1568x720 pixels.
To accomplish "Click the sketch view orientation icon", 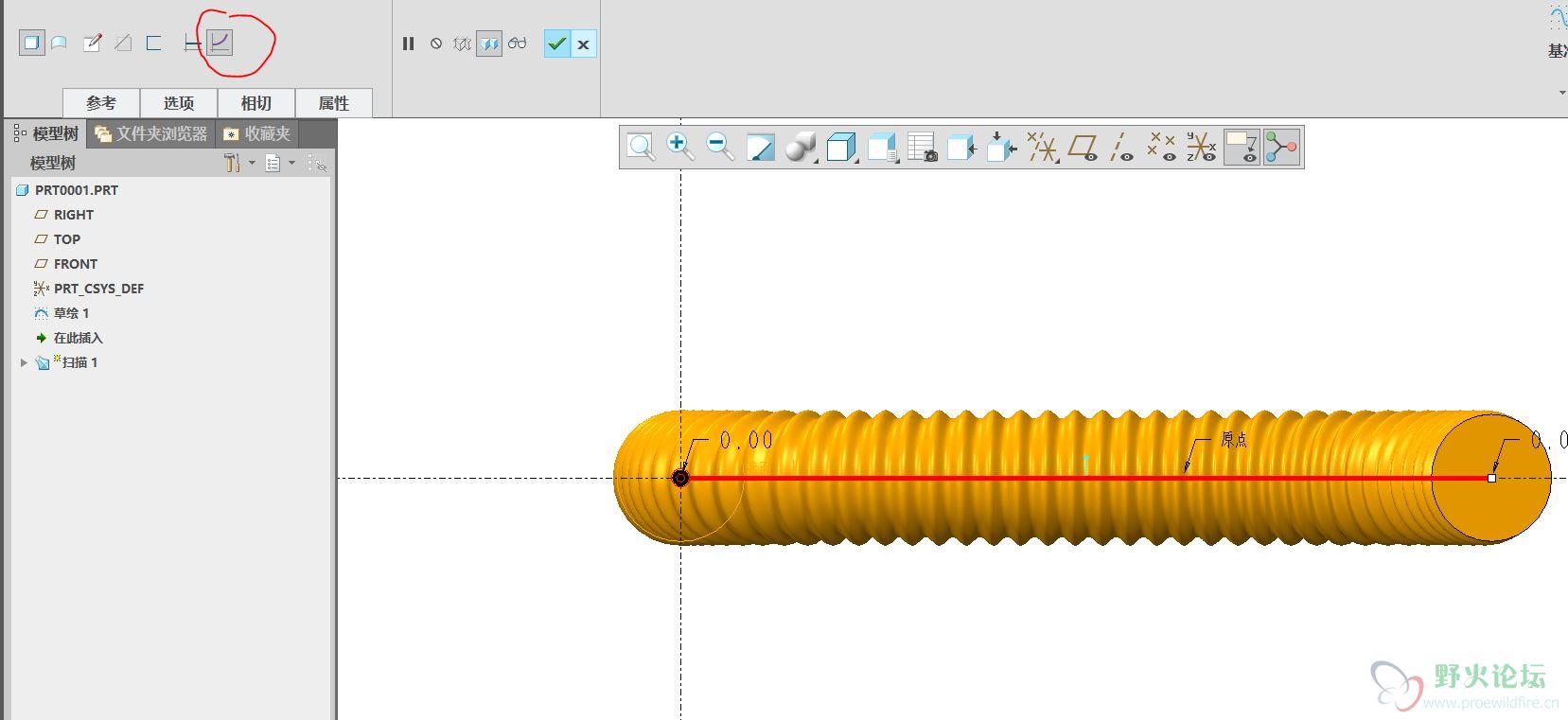I will 1001,148.
